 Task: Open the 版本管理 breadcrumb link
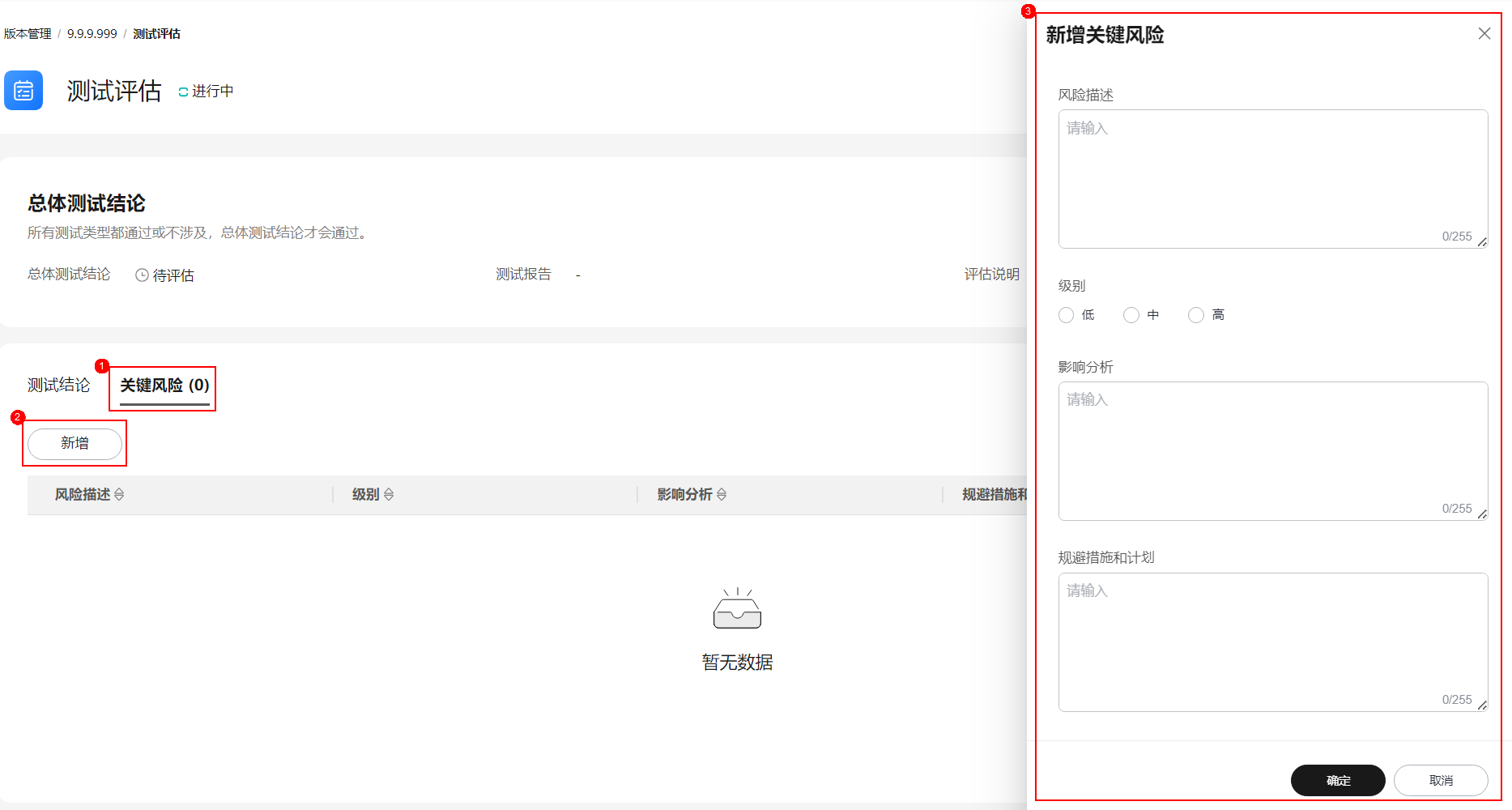click(27, 33)
